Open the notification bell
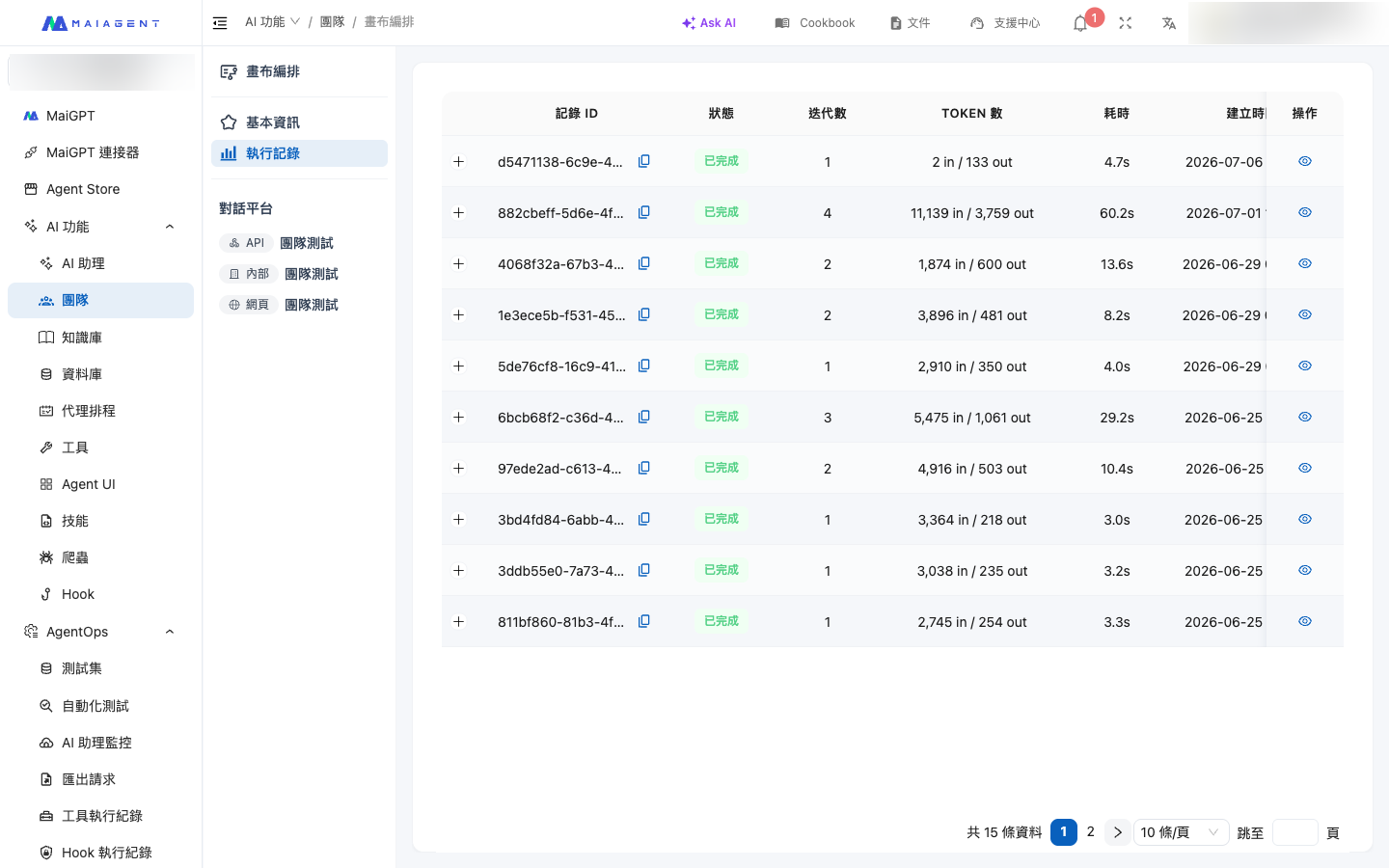Screen dimensions: 1389x868 click(1080, 23)
